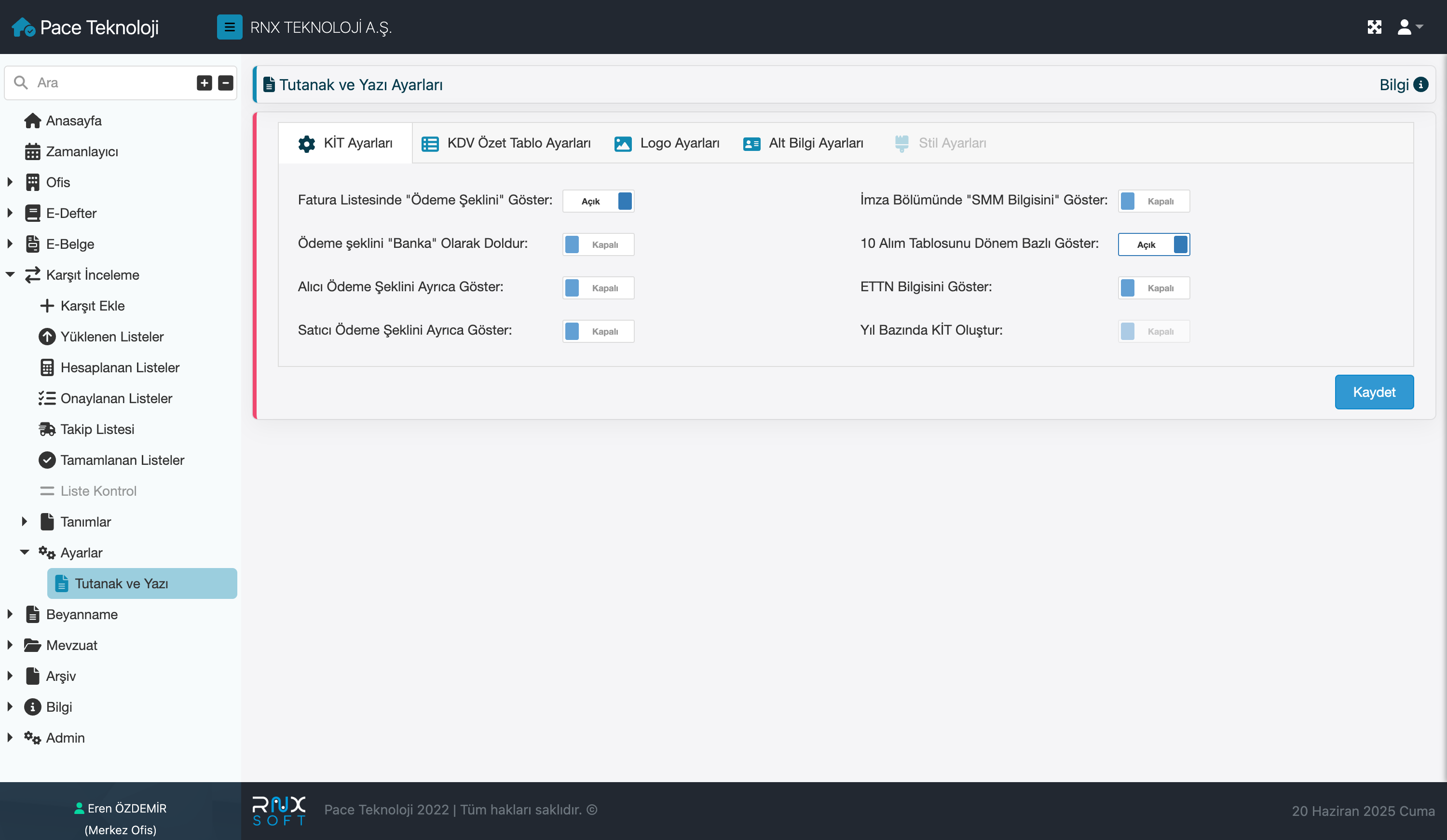Switch to KDV Özet Tablo Ayarları tab
This screenshot has width=1447, height=840.
(506, 143)
